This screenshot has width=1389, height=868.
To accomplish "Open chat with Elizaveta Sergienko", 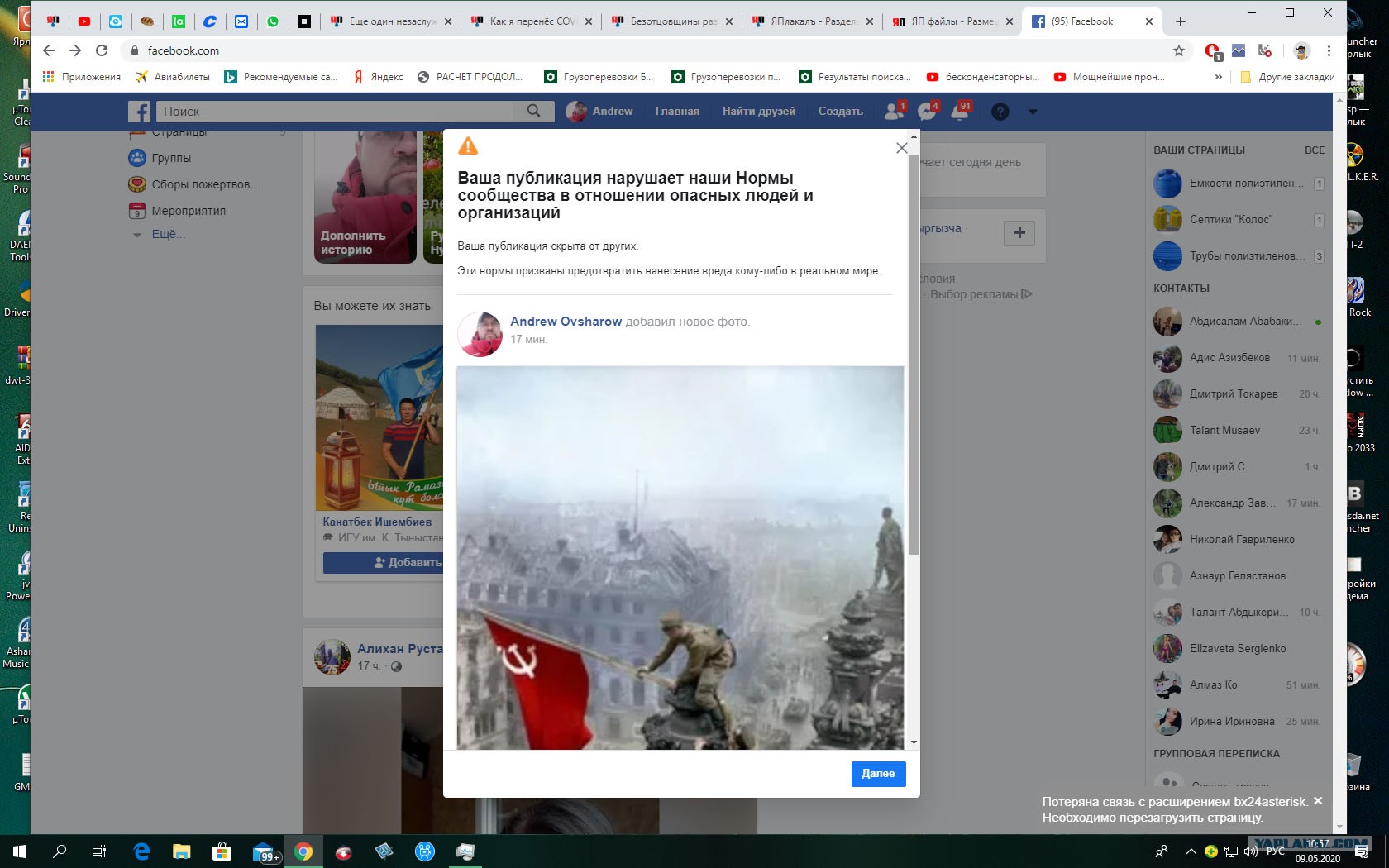I will [1238, 649].
